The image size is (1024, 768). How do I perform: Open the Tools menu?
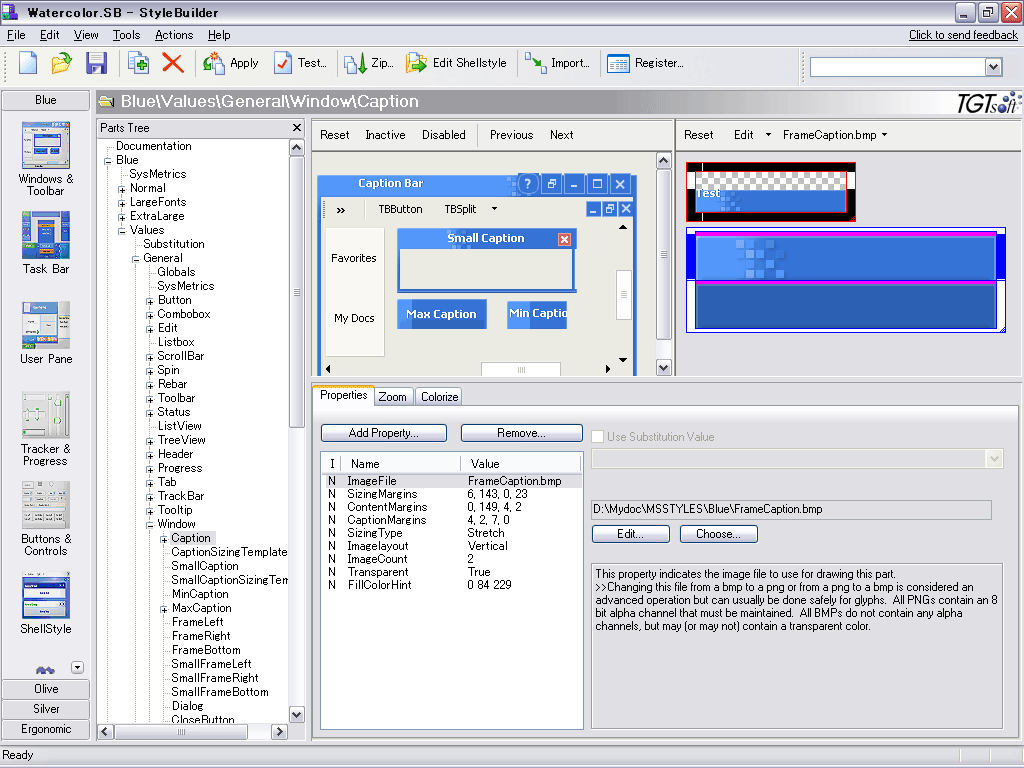pos(126,35)
